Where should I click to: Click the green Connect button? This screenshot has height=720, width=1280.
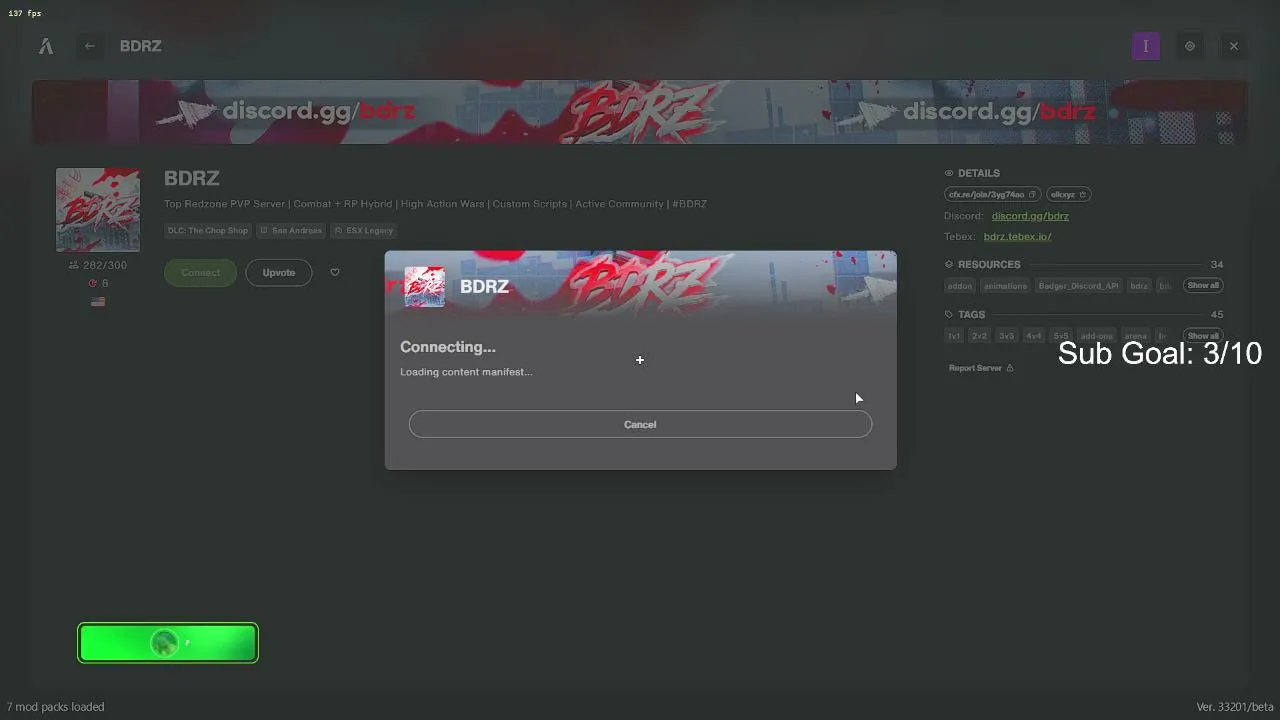click(200, 273)
